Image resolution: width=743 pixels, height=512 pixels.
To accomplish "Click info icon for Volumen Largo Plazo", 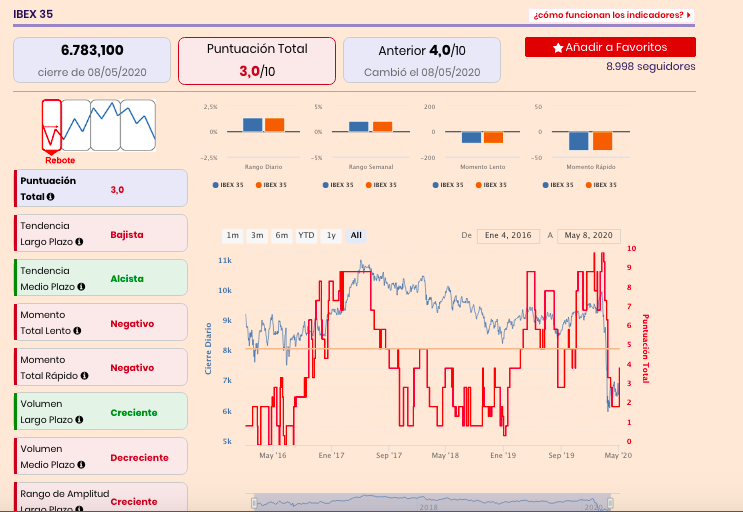I will [x=79, y=420].
